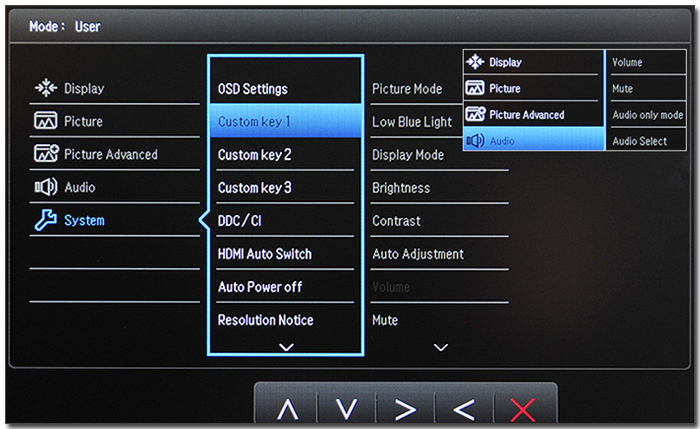Screen dimensions: 700x429
Task: Select highlighted Custom key 1
Action: [x=285, y=121]
